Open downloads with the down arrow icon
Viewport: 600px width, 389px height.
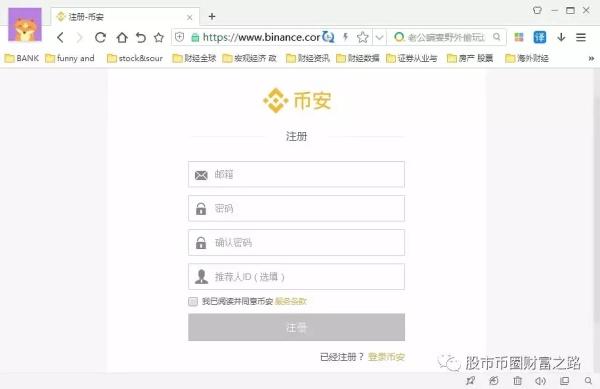pyautogui.click(x=561, y=37)
